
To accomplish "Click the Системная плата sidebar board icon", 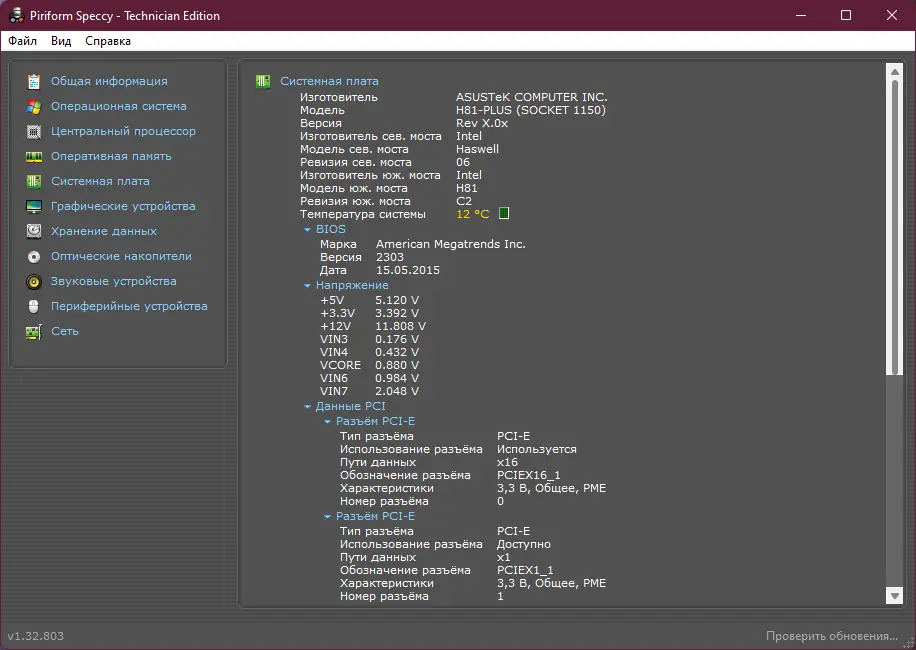I will pyautogui.click(x=34, y=182).
